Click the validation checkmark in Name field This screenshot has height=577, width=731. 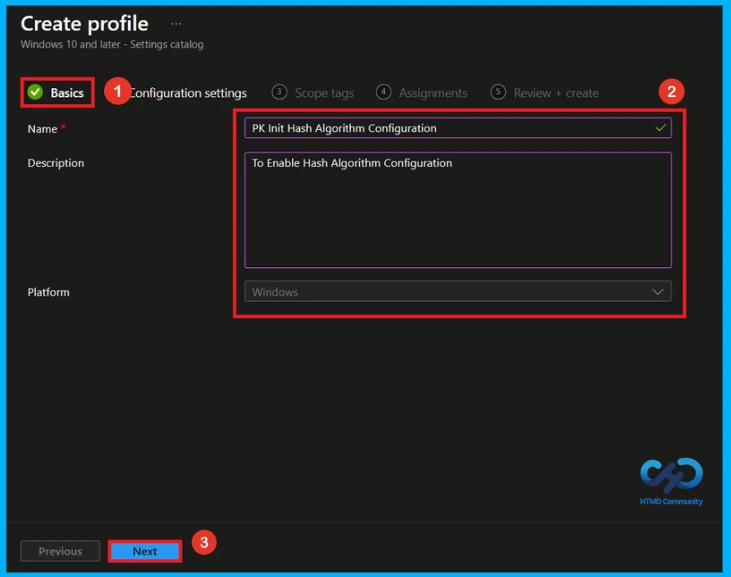click(x=660, y=128)
